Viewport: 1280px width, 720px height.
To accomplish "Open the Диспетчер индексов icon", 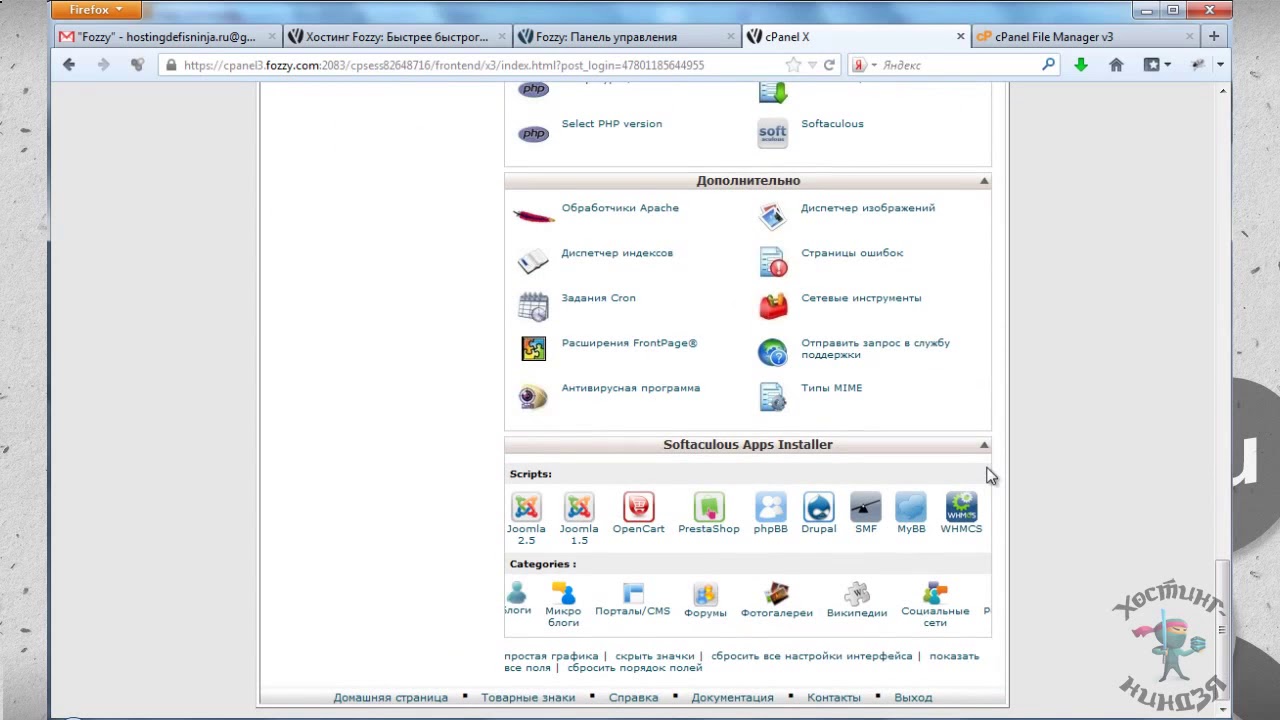I will tap(533, 262).
